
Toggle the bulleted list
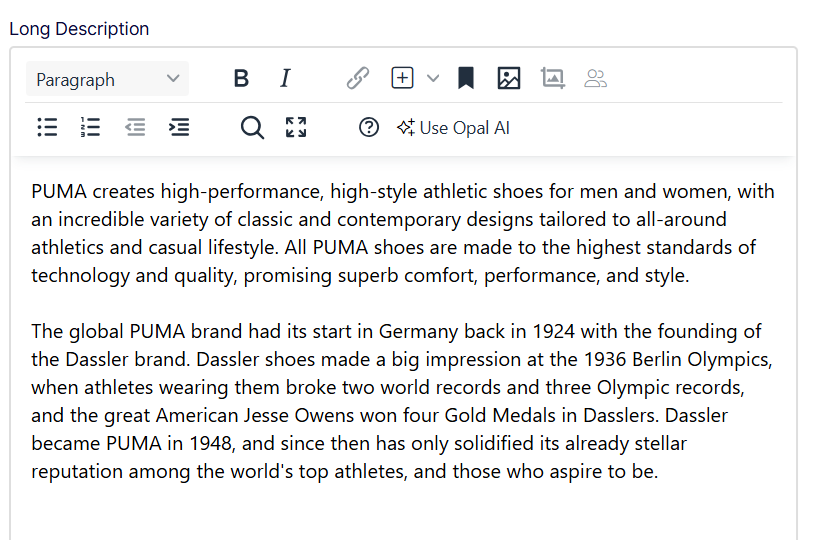[47, 127]
